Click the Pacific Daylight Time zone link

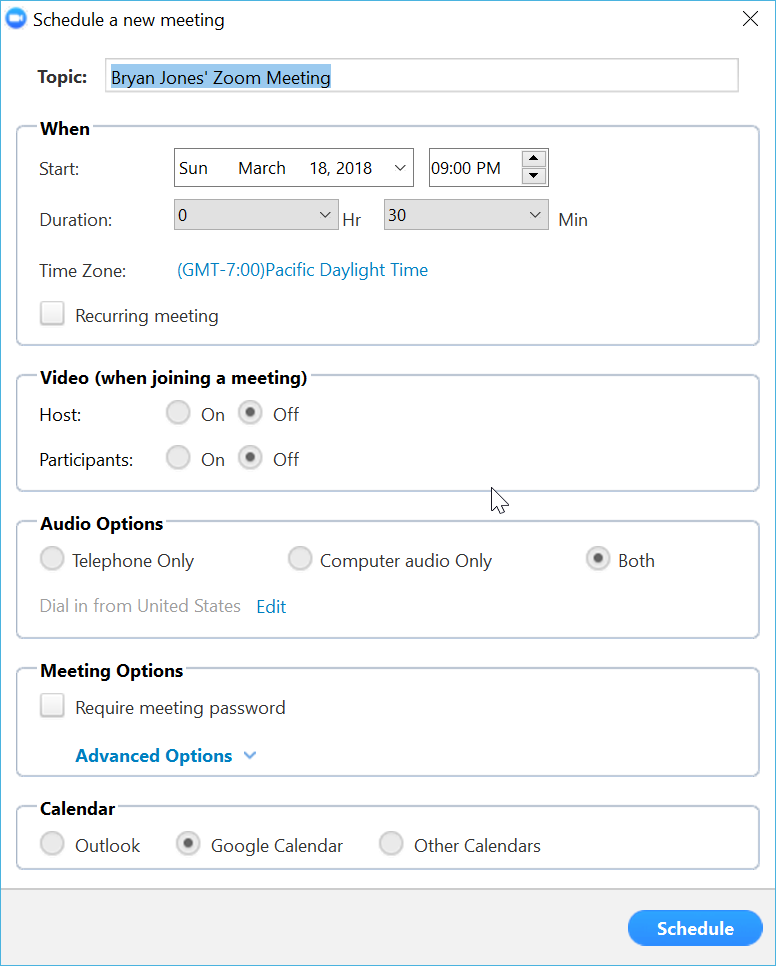(x=302, y=270)
